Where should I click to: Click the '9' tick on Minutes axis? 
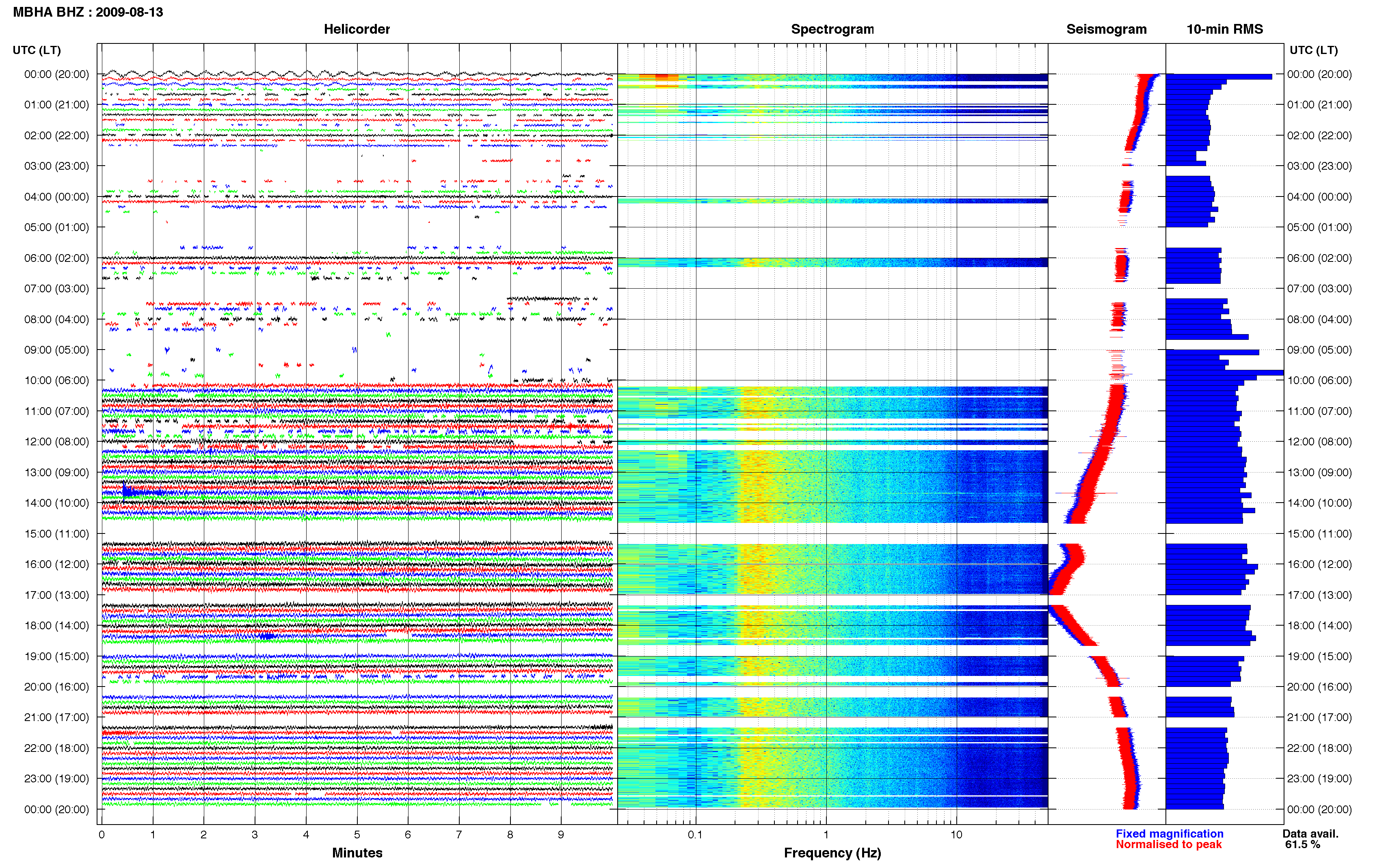coord(561,835)
